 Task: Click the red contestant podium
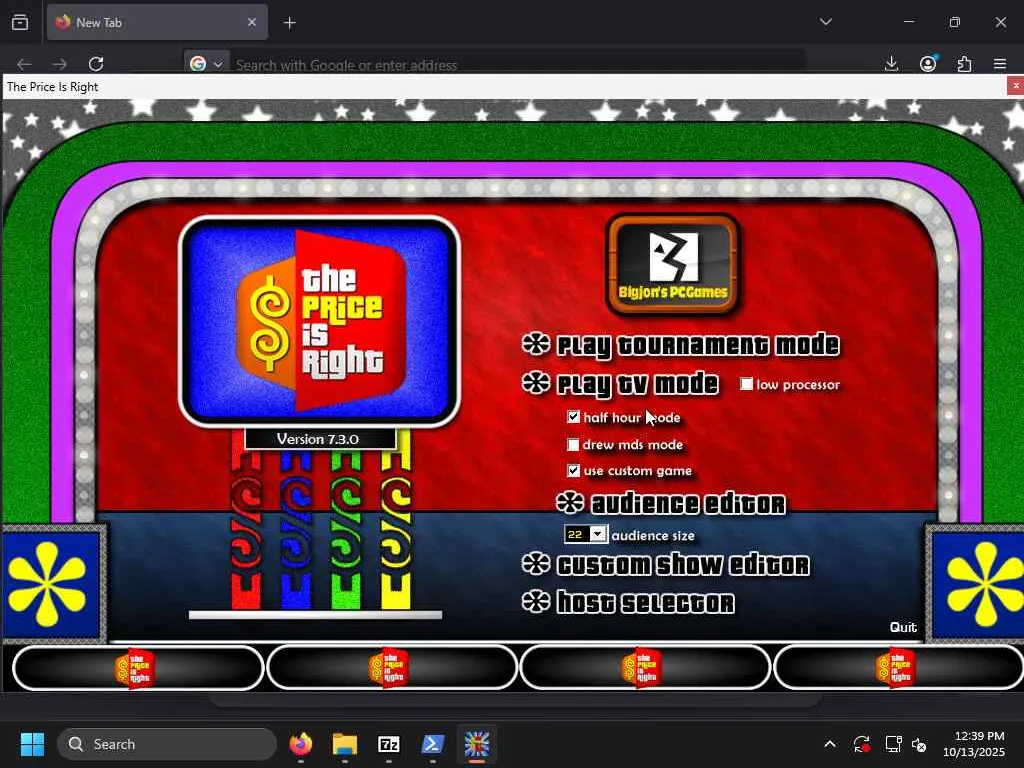(x=246, y=520)
